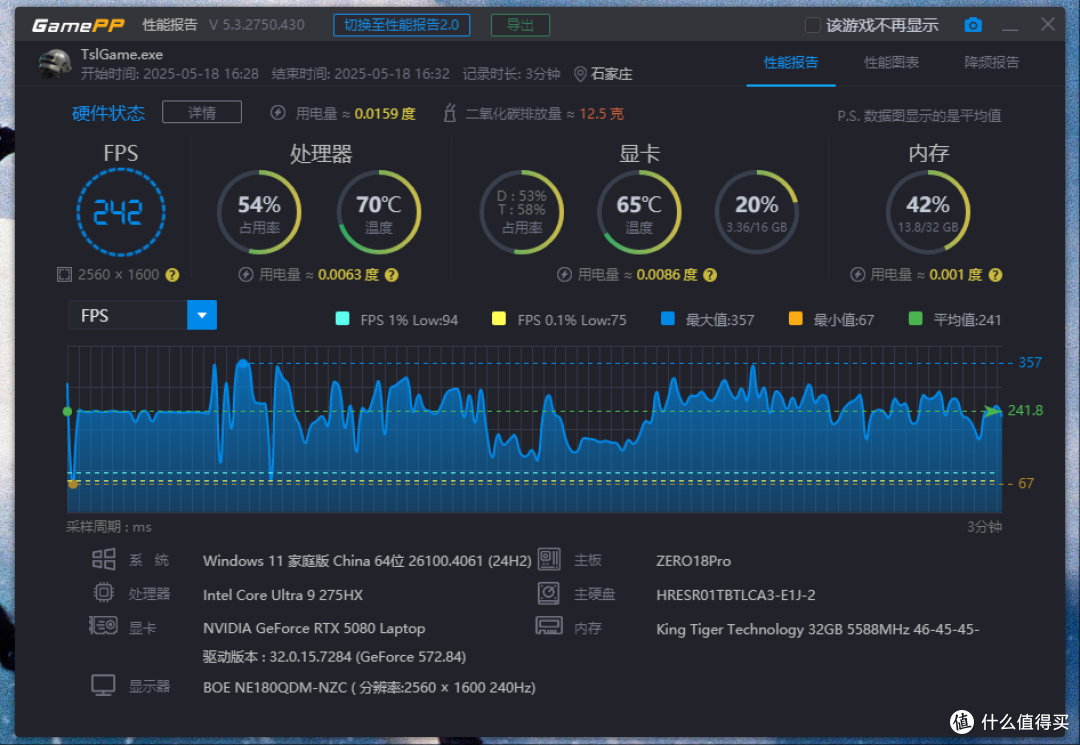
Task: Click the Intel Core Ultra 9 275HX text
Action: pos(282,595)
